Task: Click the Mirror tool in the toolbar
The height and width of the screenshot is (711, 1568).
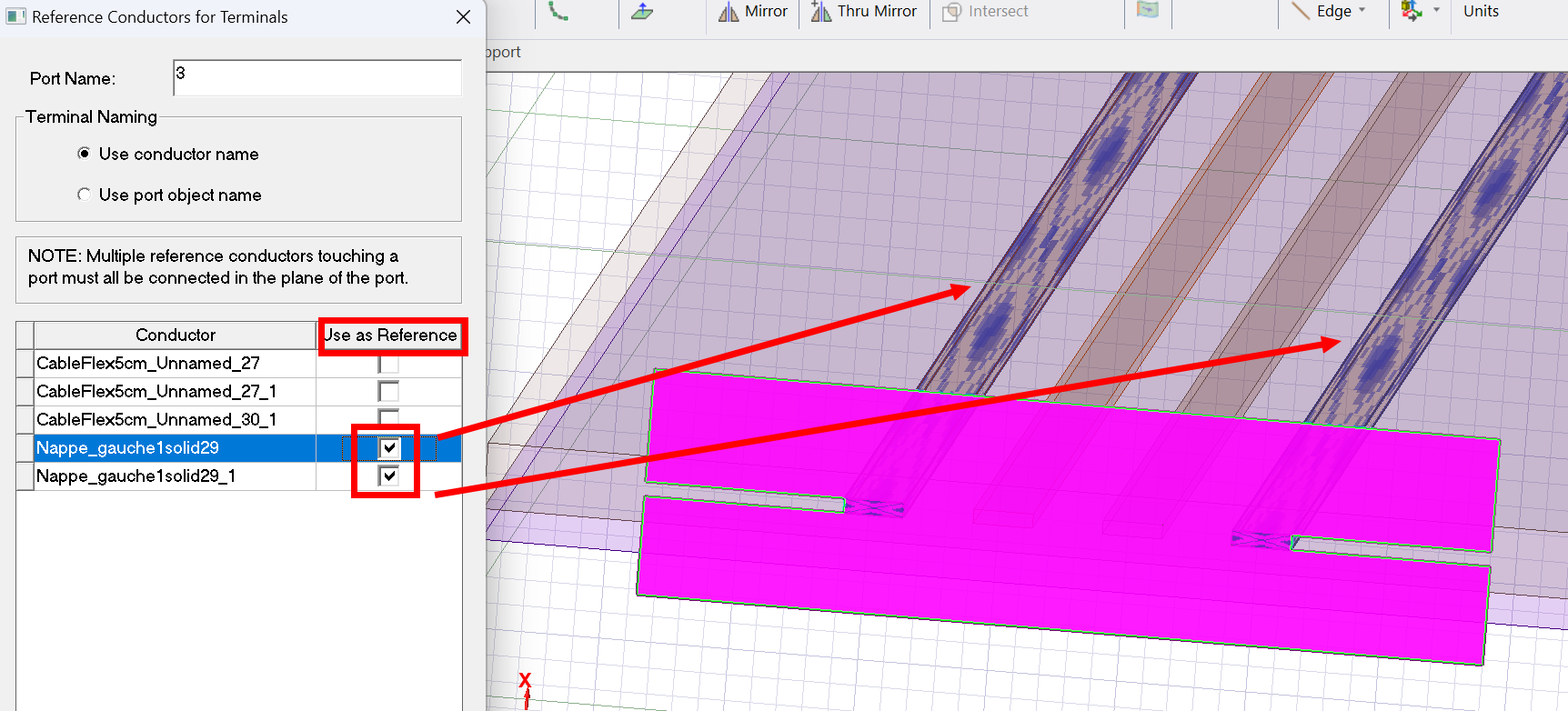Action: pos(753,12)
